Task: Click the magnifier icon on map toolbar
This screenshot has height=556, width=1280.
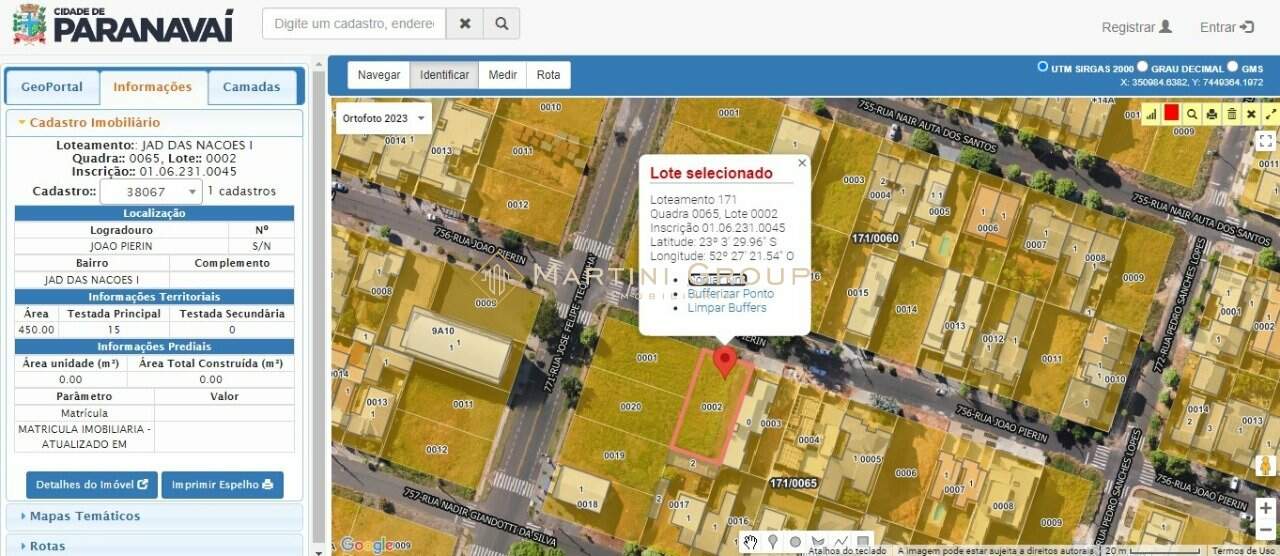Action: (1191, 114)
